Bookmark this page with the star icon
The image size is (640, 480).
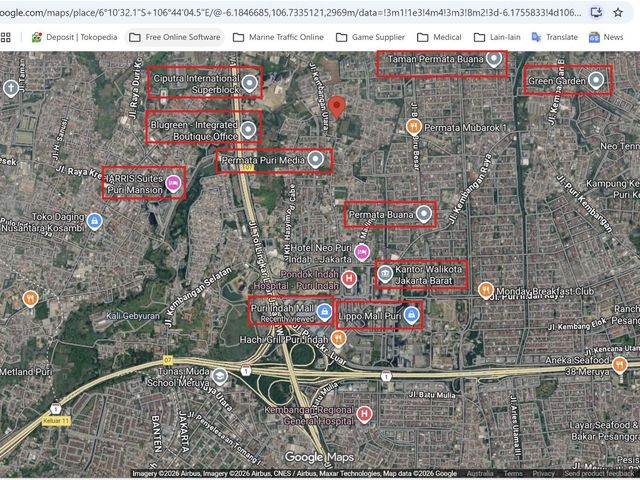click(x=618, y=12)
